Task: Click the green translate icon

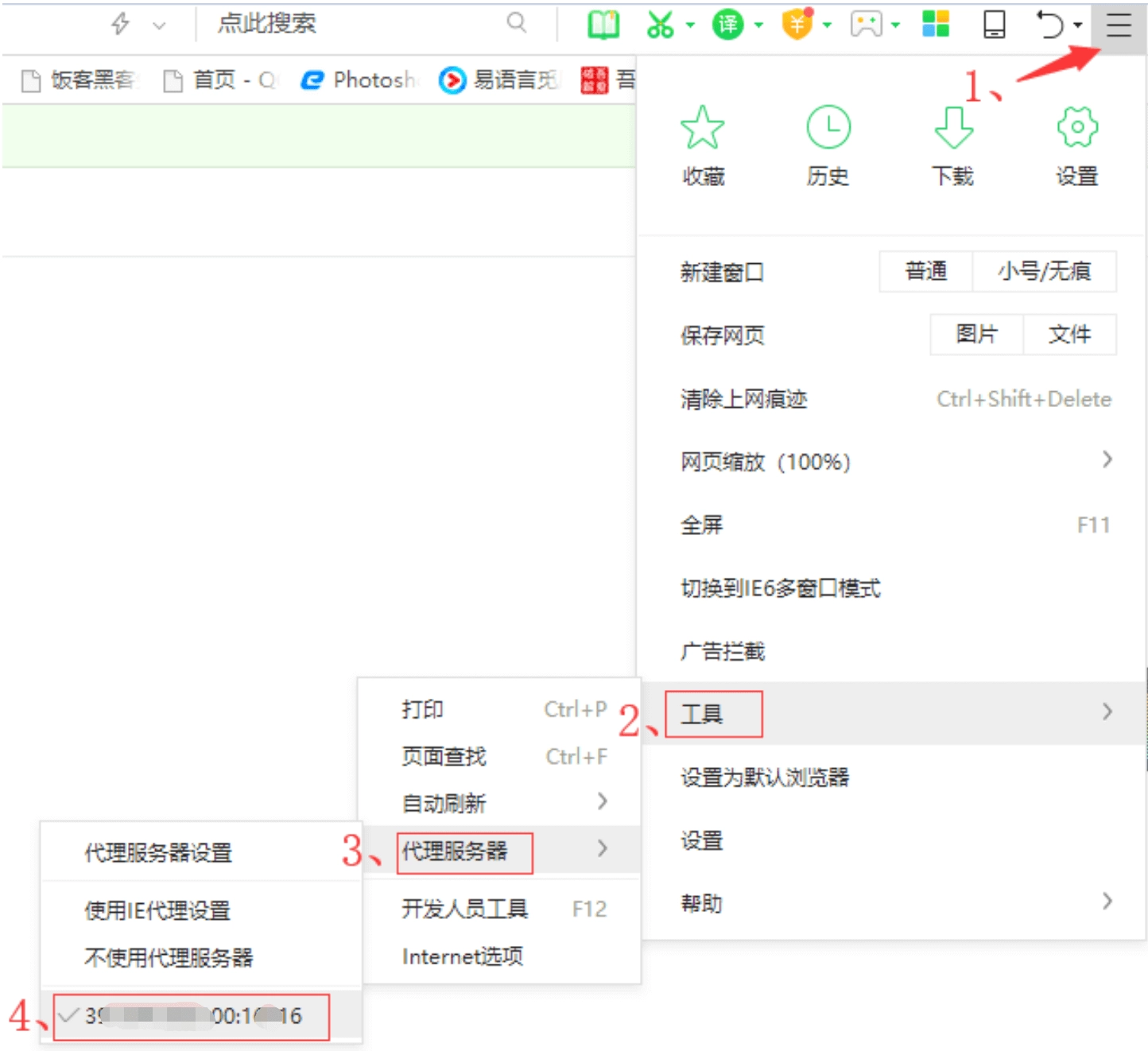Action: (x=727, y=25)
